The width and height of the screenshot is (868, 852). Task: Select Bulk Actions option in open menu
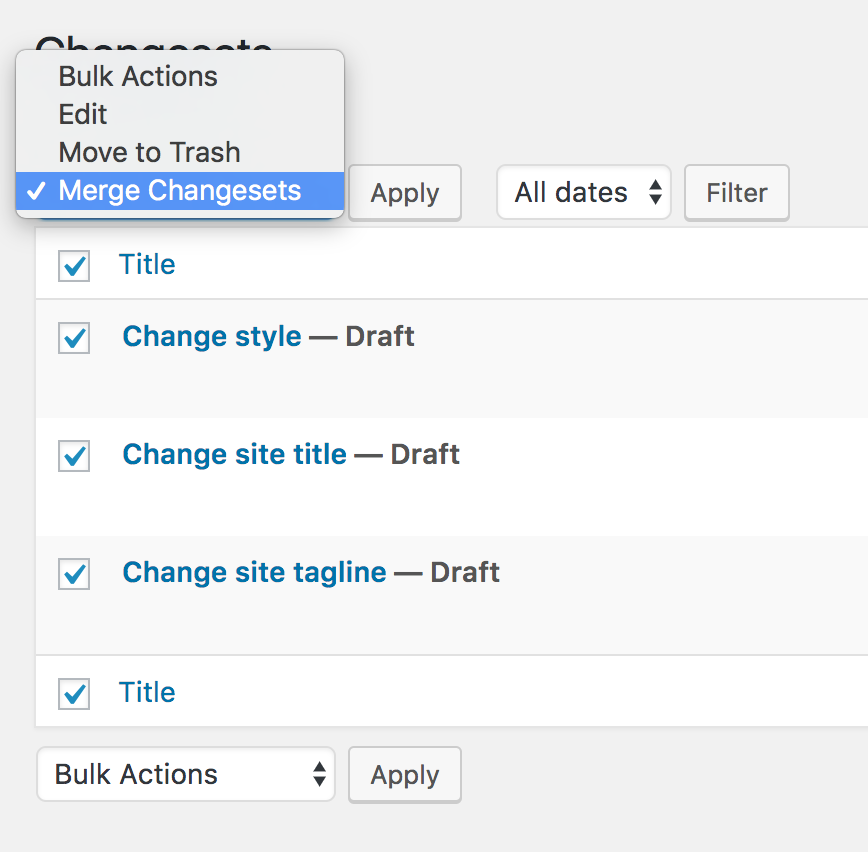(x=138, y=76)
